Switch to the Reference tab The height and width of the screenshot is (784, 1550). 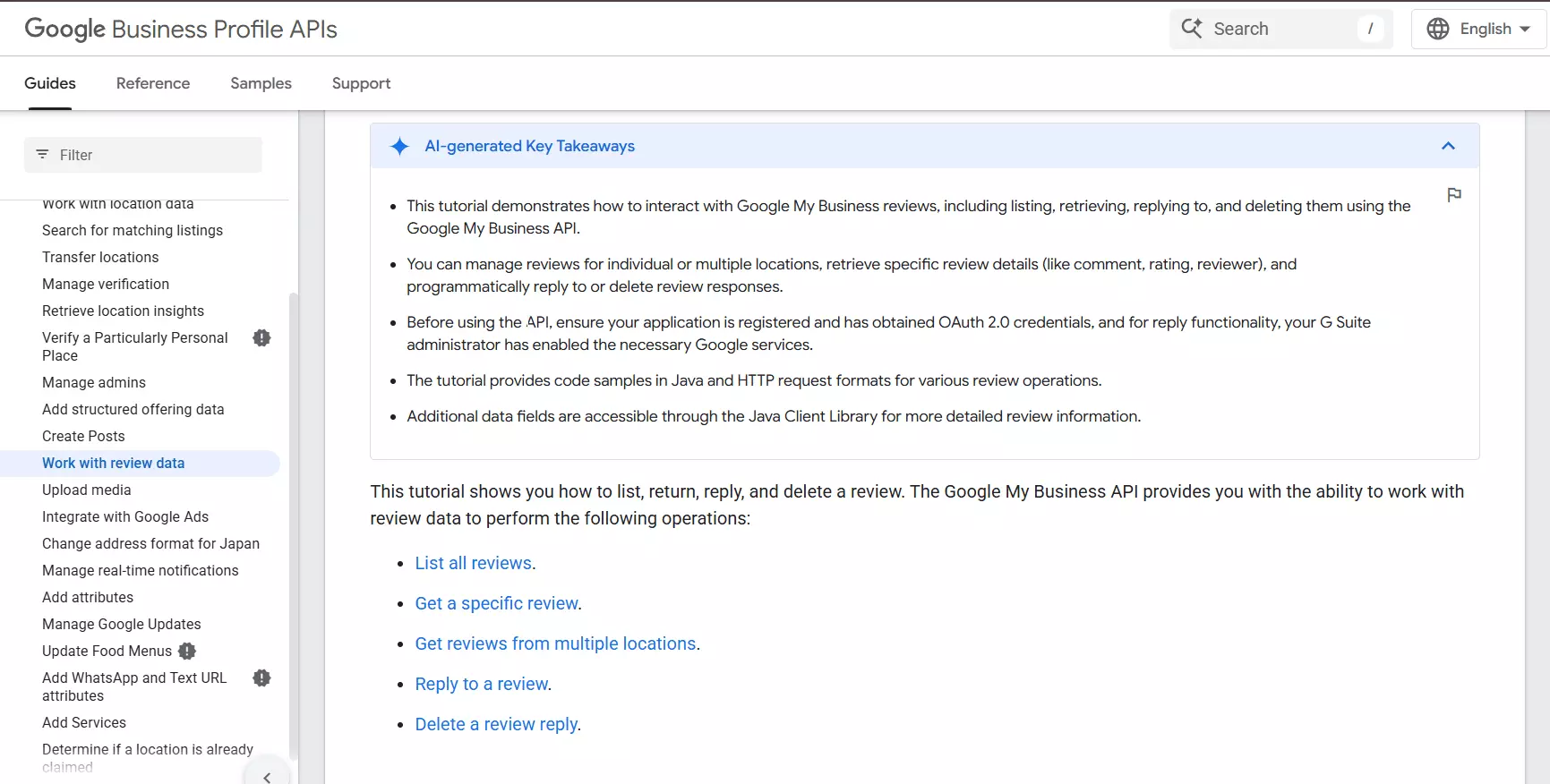pyautogui.click(x=153, y=83)
